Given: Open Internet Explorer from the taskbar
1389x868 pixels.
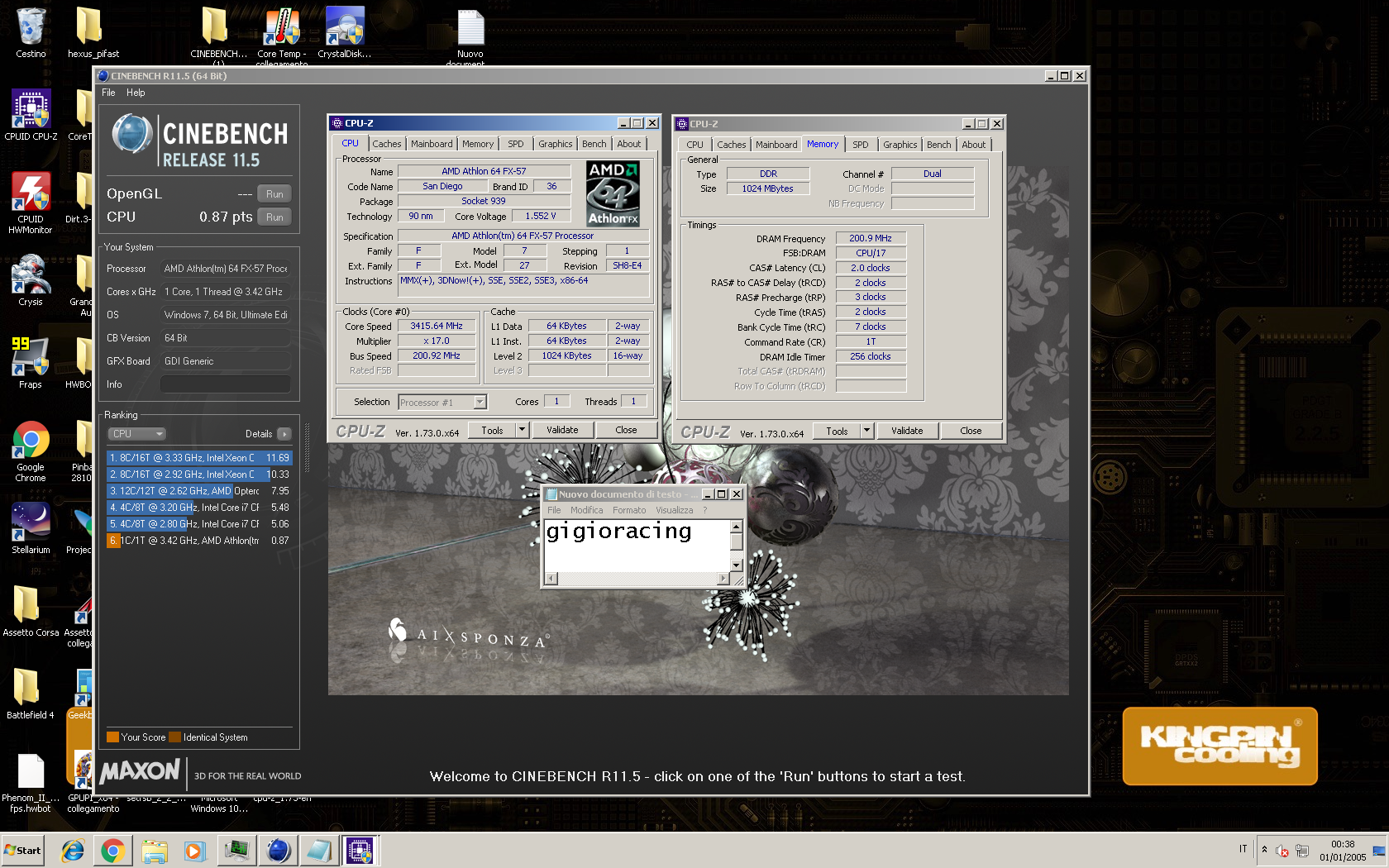Looking at the screenshot, I should (x=73, y=850).
